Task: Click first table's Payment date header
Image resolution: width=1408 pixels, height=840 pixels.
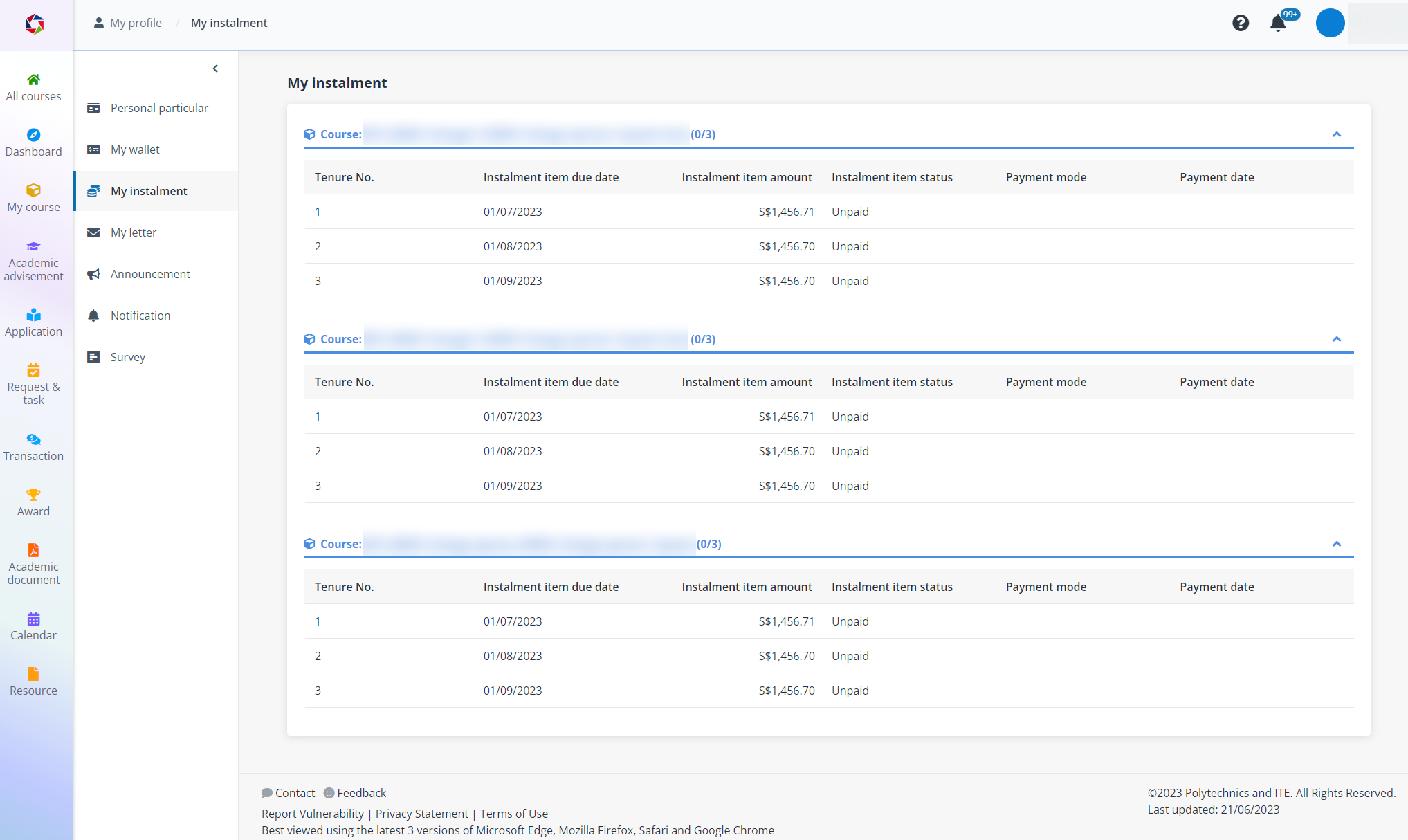Action: 1217,177
